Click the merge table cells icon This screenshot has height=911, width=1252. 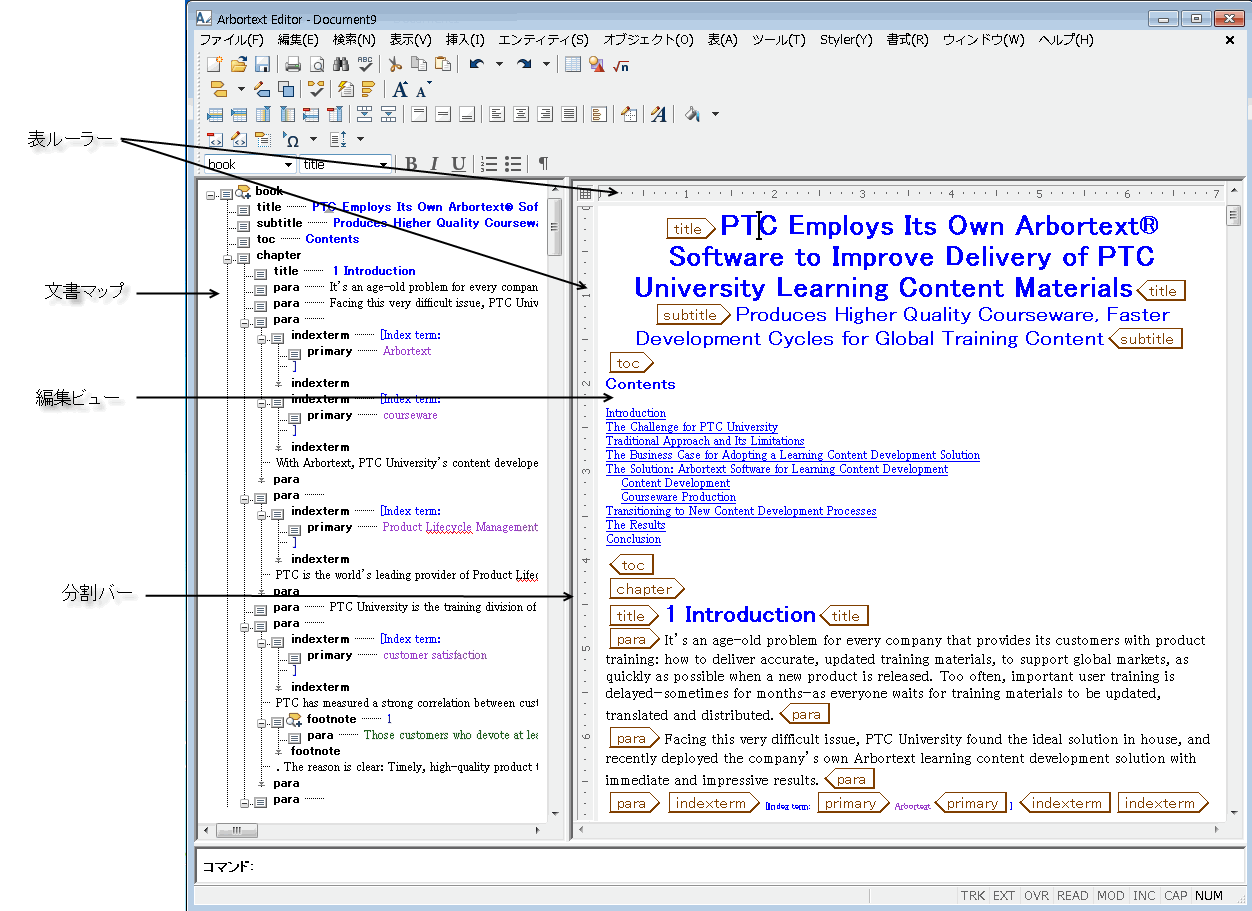pyautogui.click(x=364, y=114)
